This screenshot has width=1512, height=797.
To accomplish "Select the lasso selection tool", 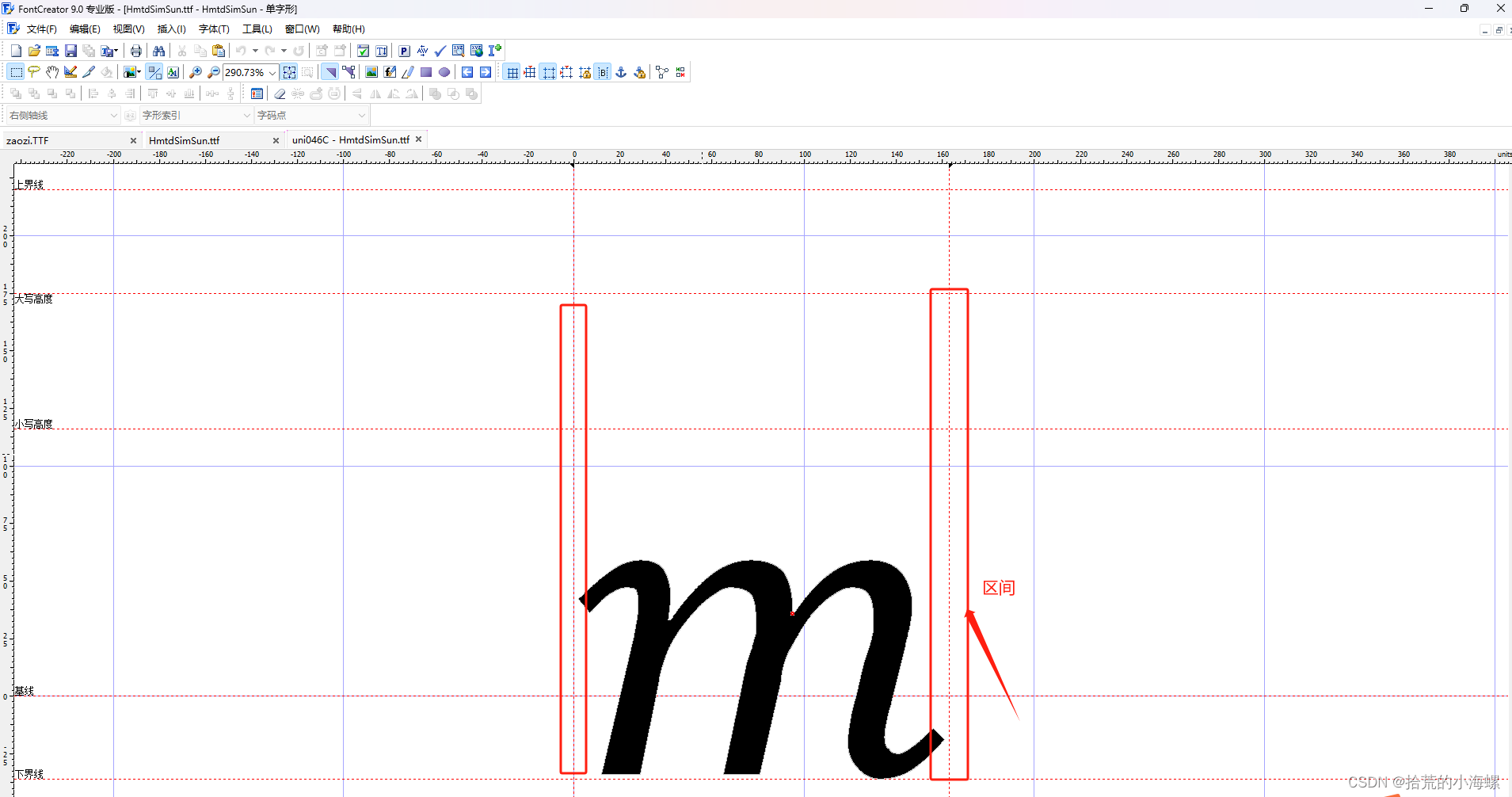I will 34,72.
